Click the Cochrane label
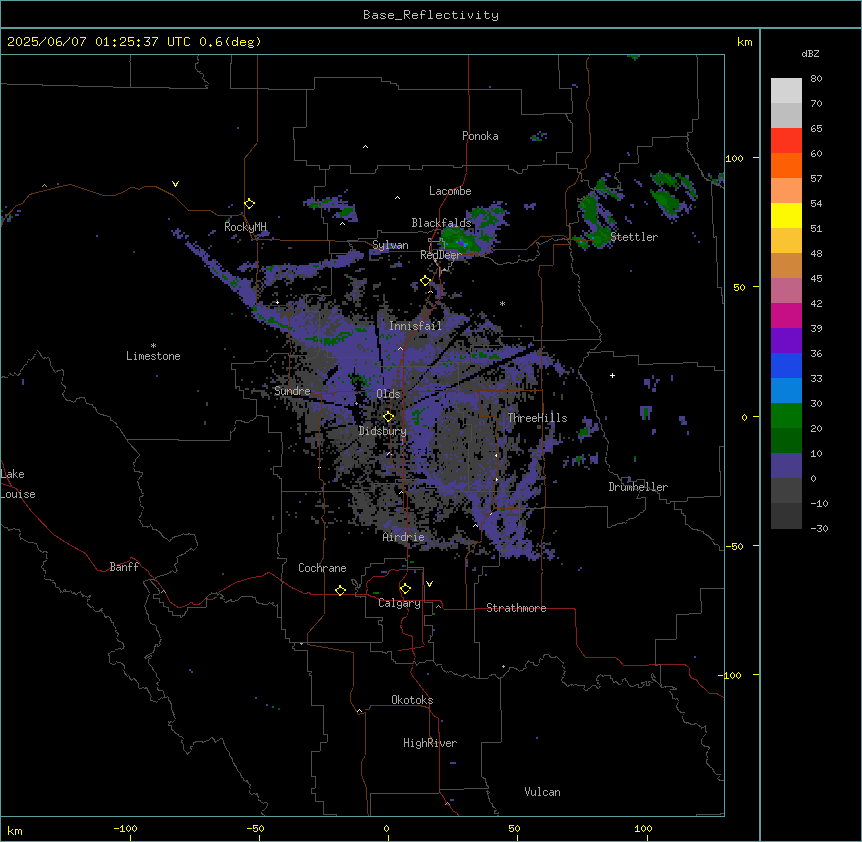The image size is (862, 842). (x=322, y=568)
